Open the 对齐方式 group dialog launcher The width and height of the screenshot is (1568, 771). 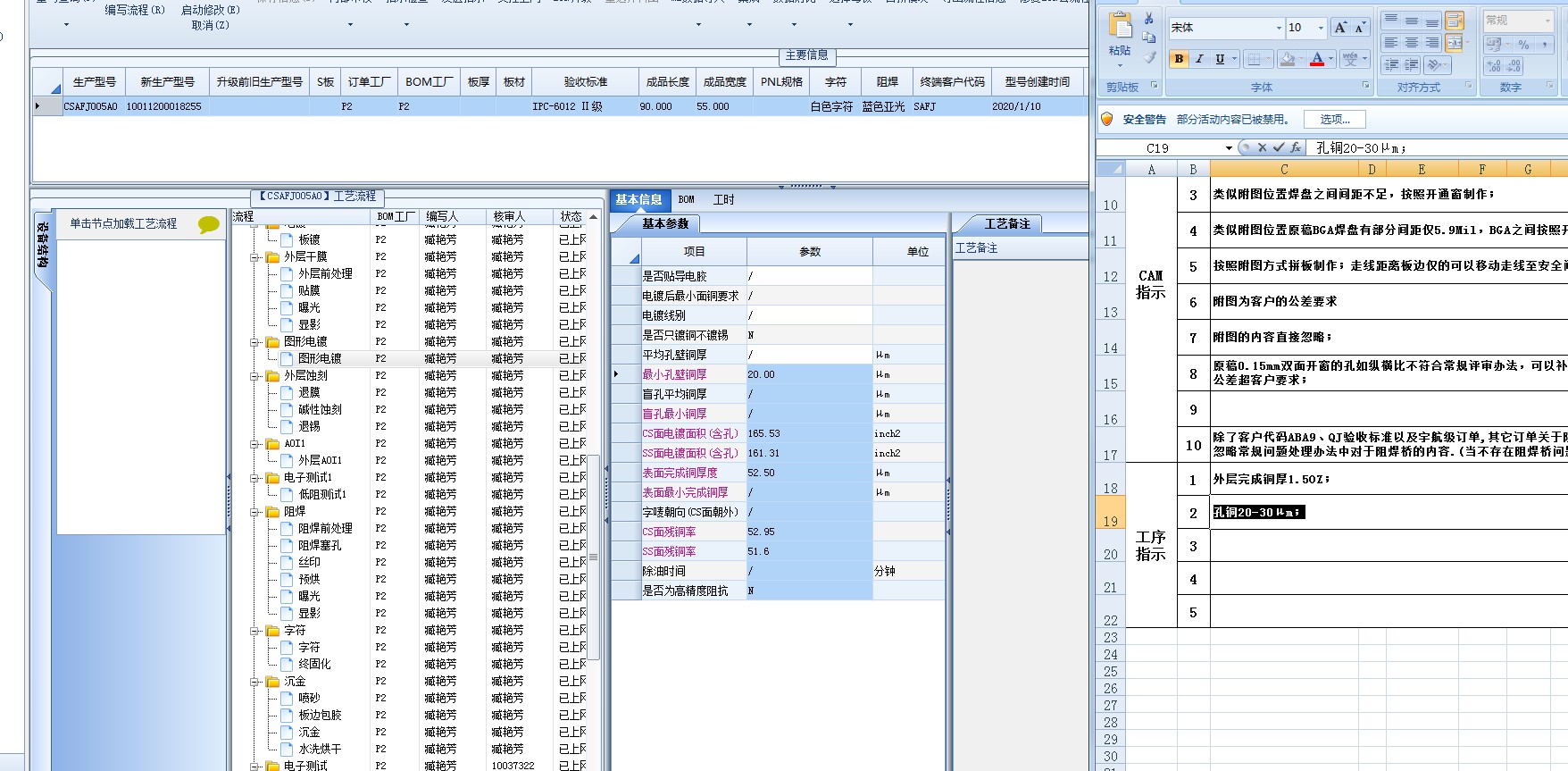1468,85
